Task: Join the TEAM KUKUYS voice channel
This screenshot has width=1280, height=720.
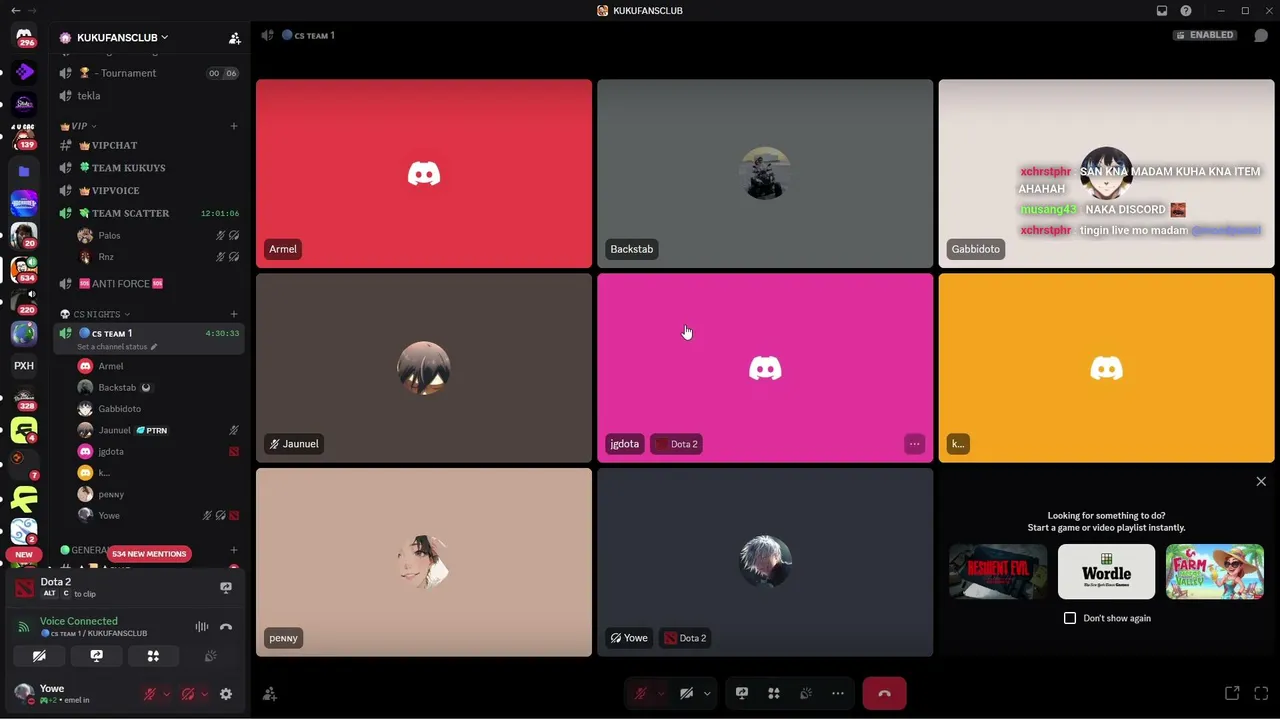Action: coord(148,168)
